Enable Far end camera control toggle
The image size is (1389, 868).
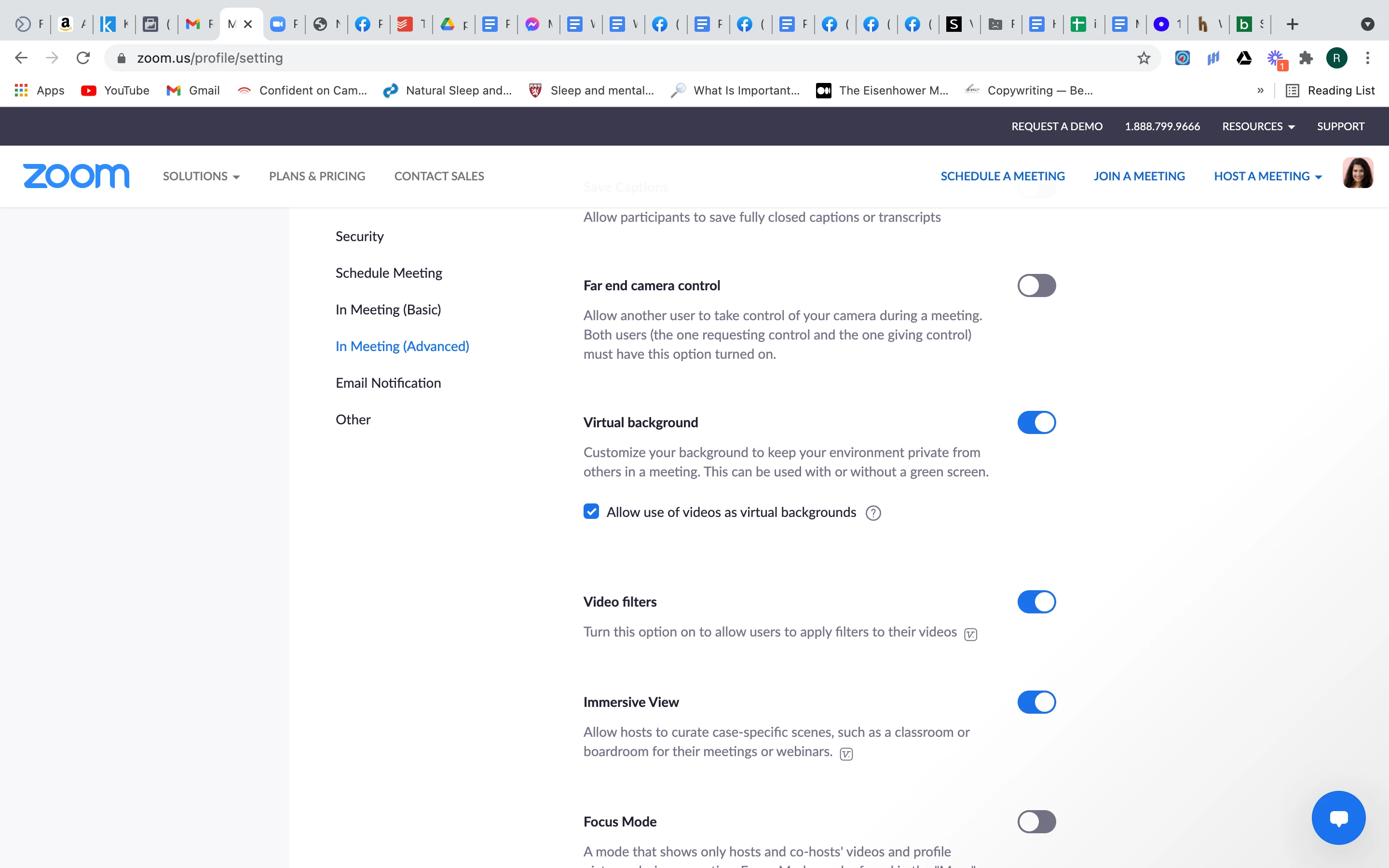1036,285
